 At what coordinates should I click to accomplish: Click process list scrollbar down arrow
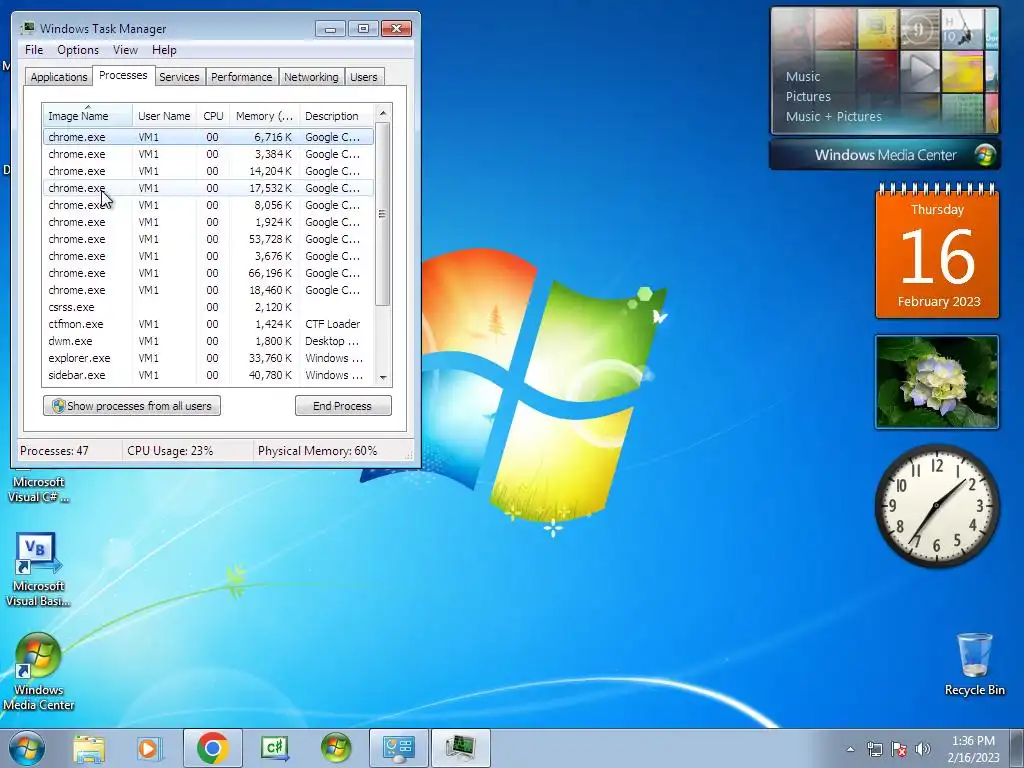pos(383,377)
